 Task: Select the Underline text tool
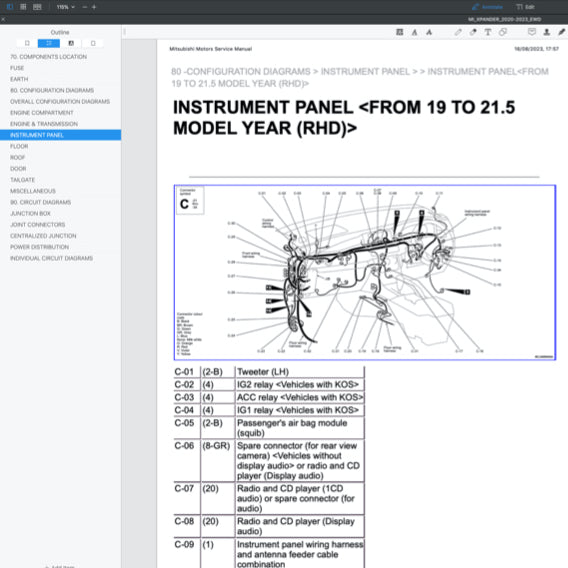414,32
